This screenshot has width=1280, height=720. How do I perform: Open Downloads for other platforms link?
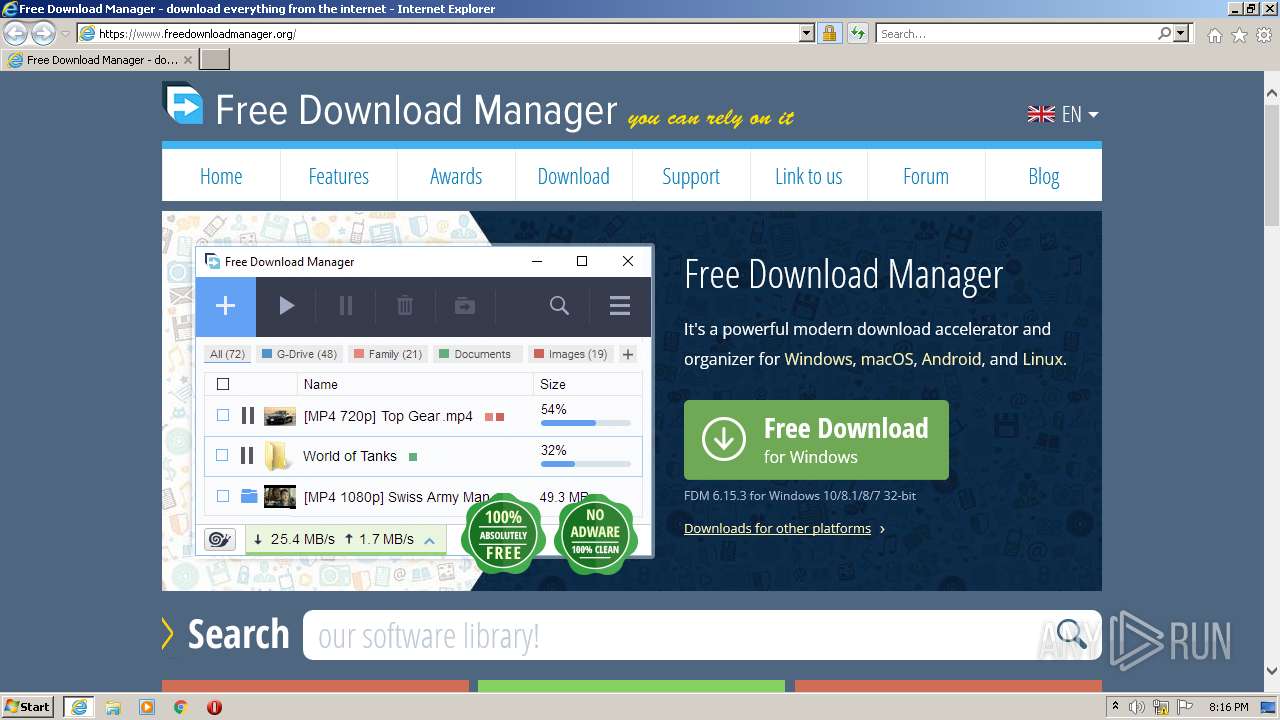[x=777, y=528]
